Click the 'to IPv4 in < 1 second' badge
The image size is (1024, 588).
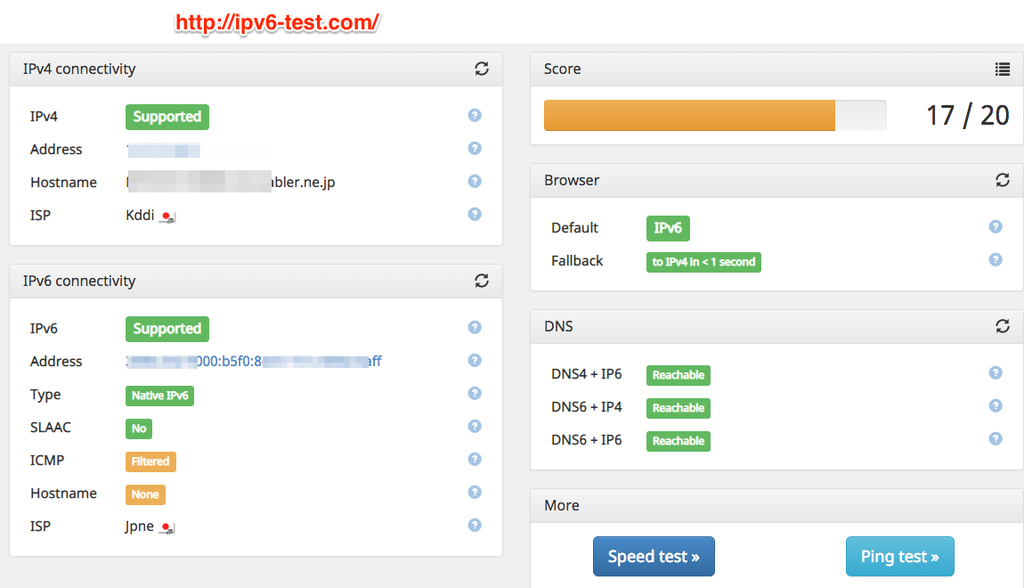pyautogui.click(x=703, y=262)
